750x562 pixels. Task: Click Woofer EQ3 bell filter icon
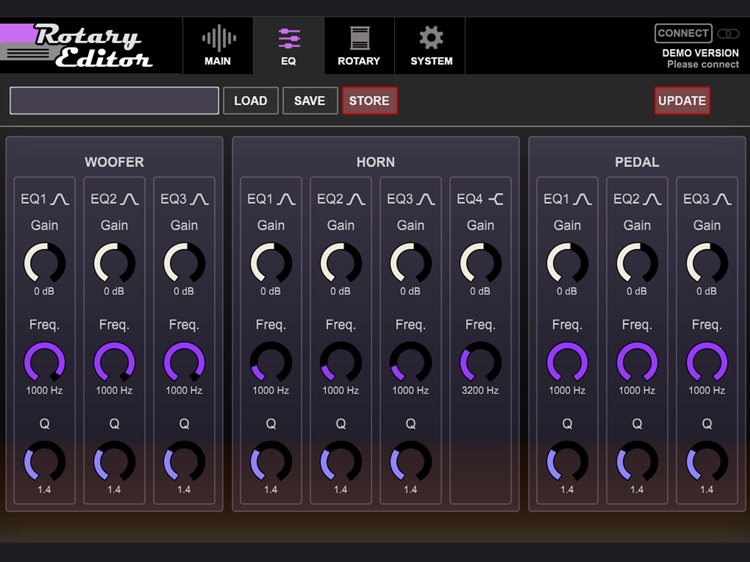[x=199, y=199]
